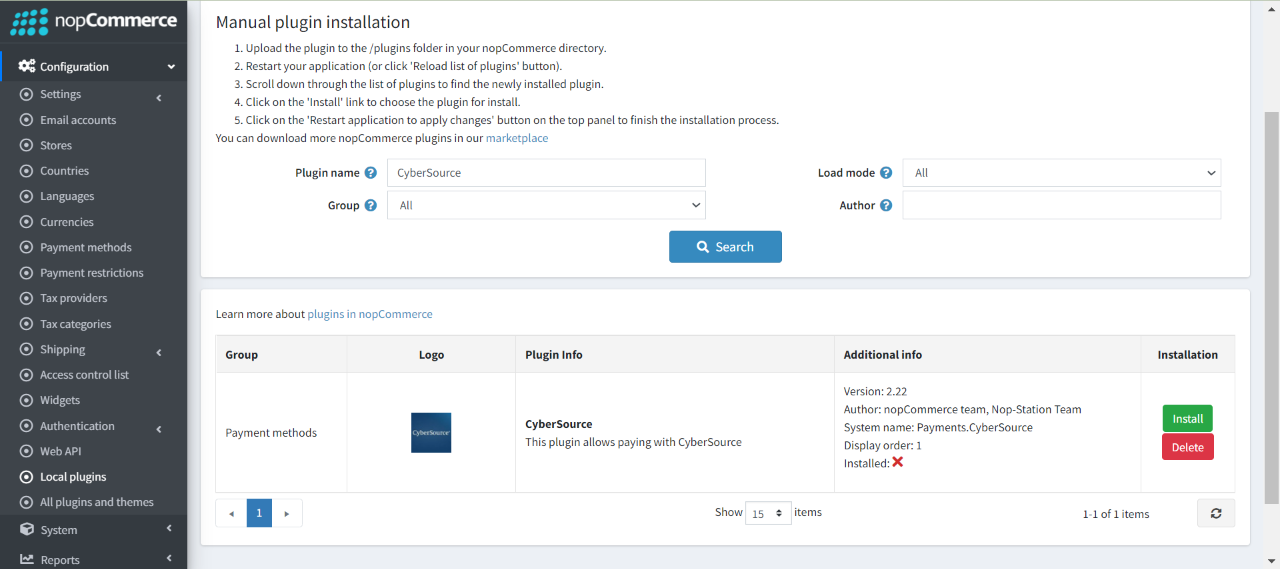Open the Load mode dropdown

click(x=1062, y=173)
